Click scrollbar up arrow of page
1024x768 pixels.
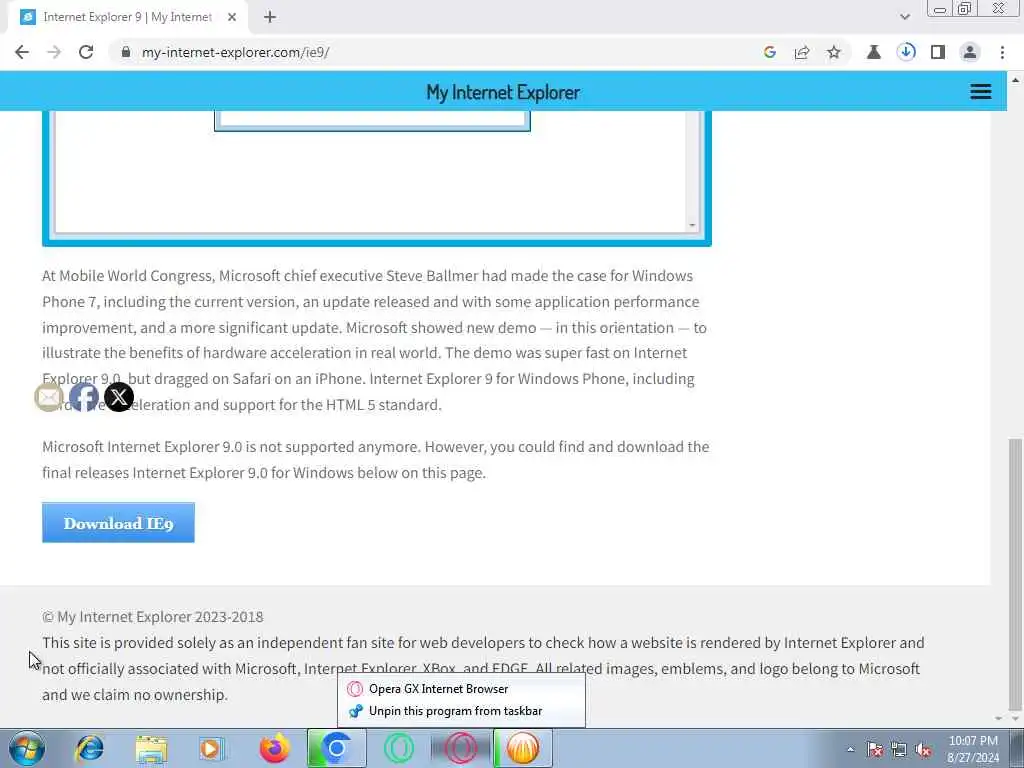tap(1015, 80)
